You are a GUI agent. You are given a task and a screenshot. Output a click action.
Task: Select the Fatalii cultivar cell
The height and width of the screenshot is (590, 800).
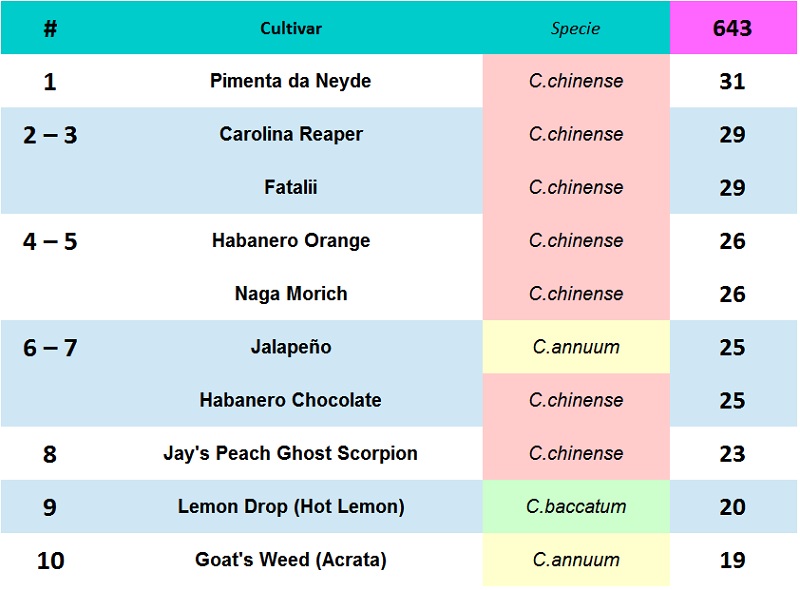click(291, 187)
